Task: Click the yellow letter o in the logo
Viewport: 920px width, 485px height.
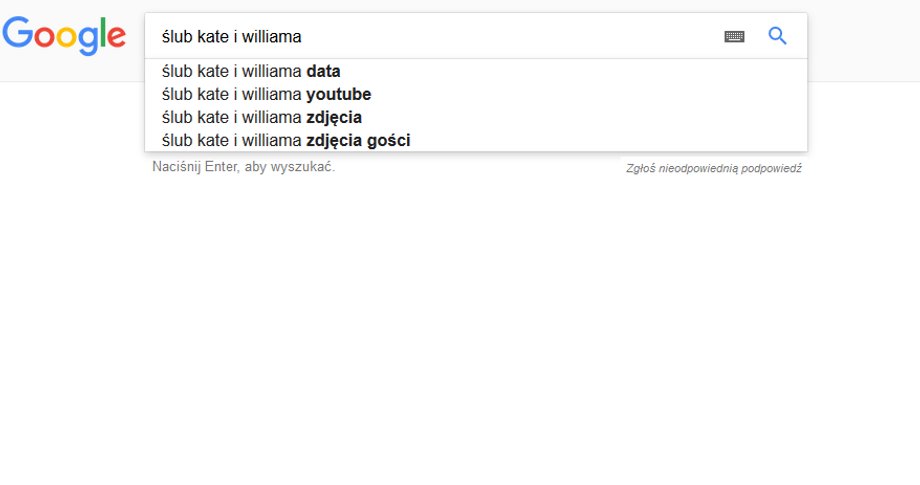Action: 67,36
